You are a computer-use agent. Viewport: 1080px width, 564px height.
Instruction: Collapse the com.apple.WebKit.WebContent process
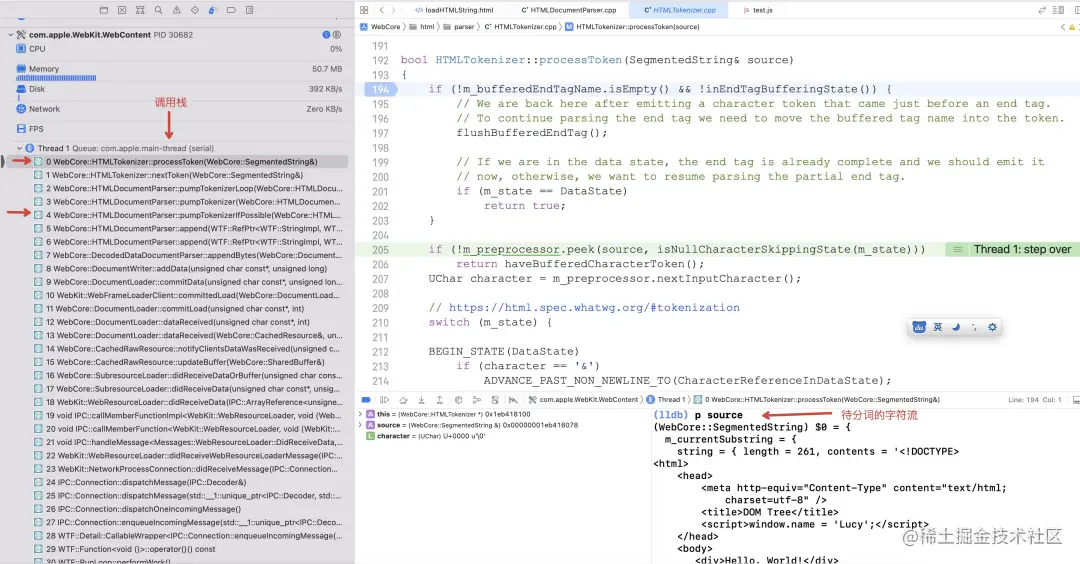click(x=10, y=34)
